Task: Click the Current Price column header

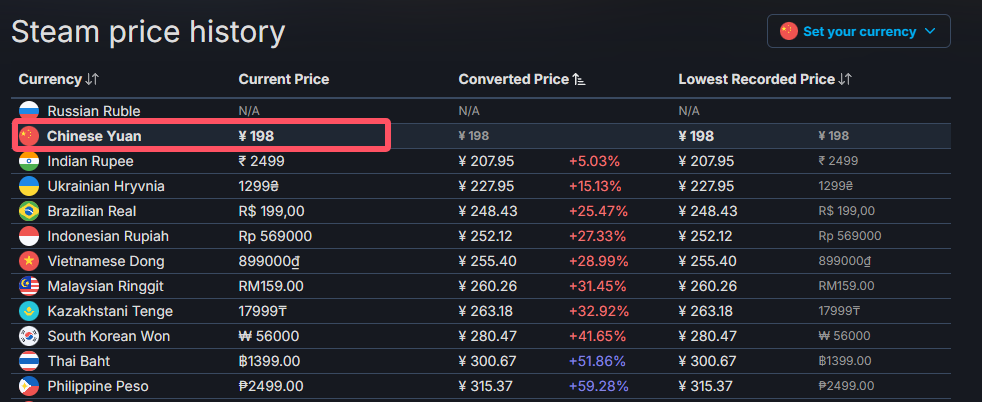Action: (283, 79)
